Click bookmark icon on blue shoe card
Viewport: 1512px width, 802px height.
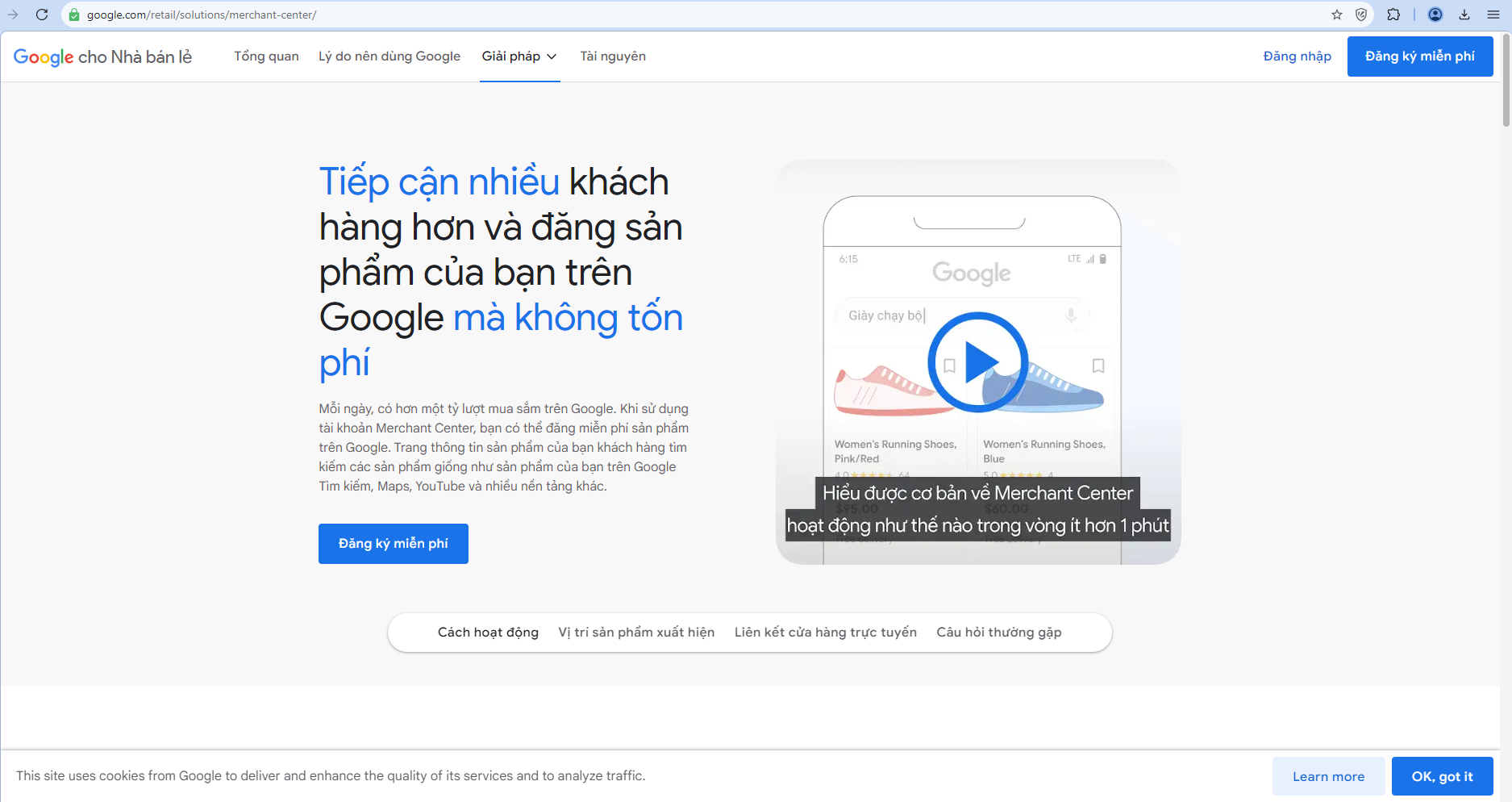click(x=1098, y=366)
